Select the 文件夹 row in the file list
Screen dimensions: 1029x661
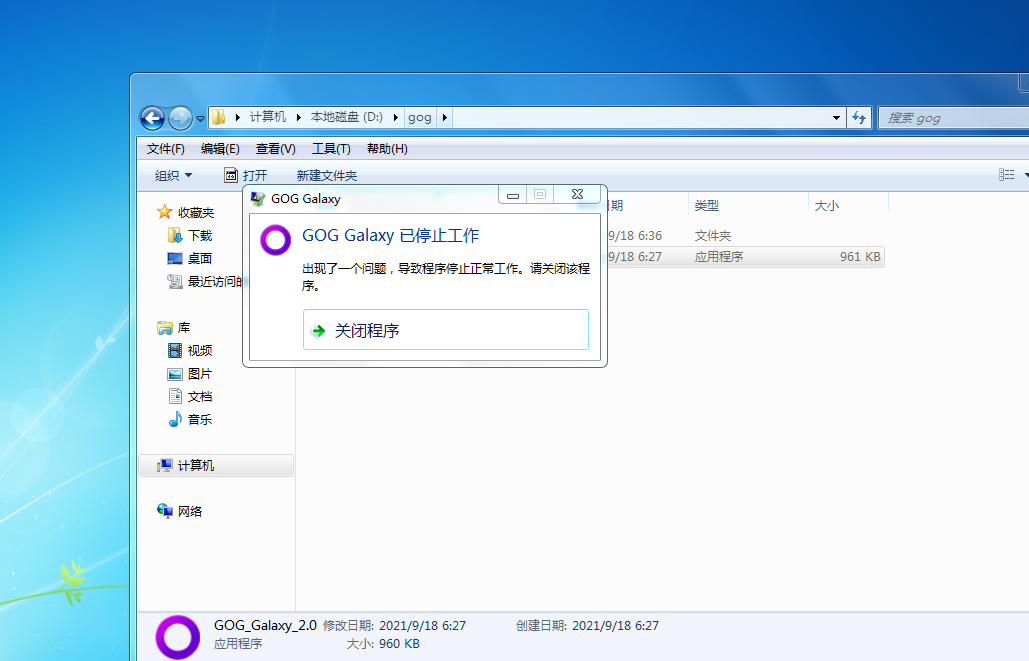pyautogui.click(x=745, y=235)
